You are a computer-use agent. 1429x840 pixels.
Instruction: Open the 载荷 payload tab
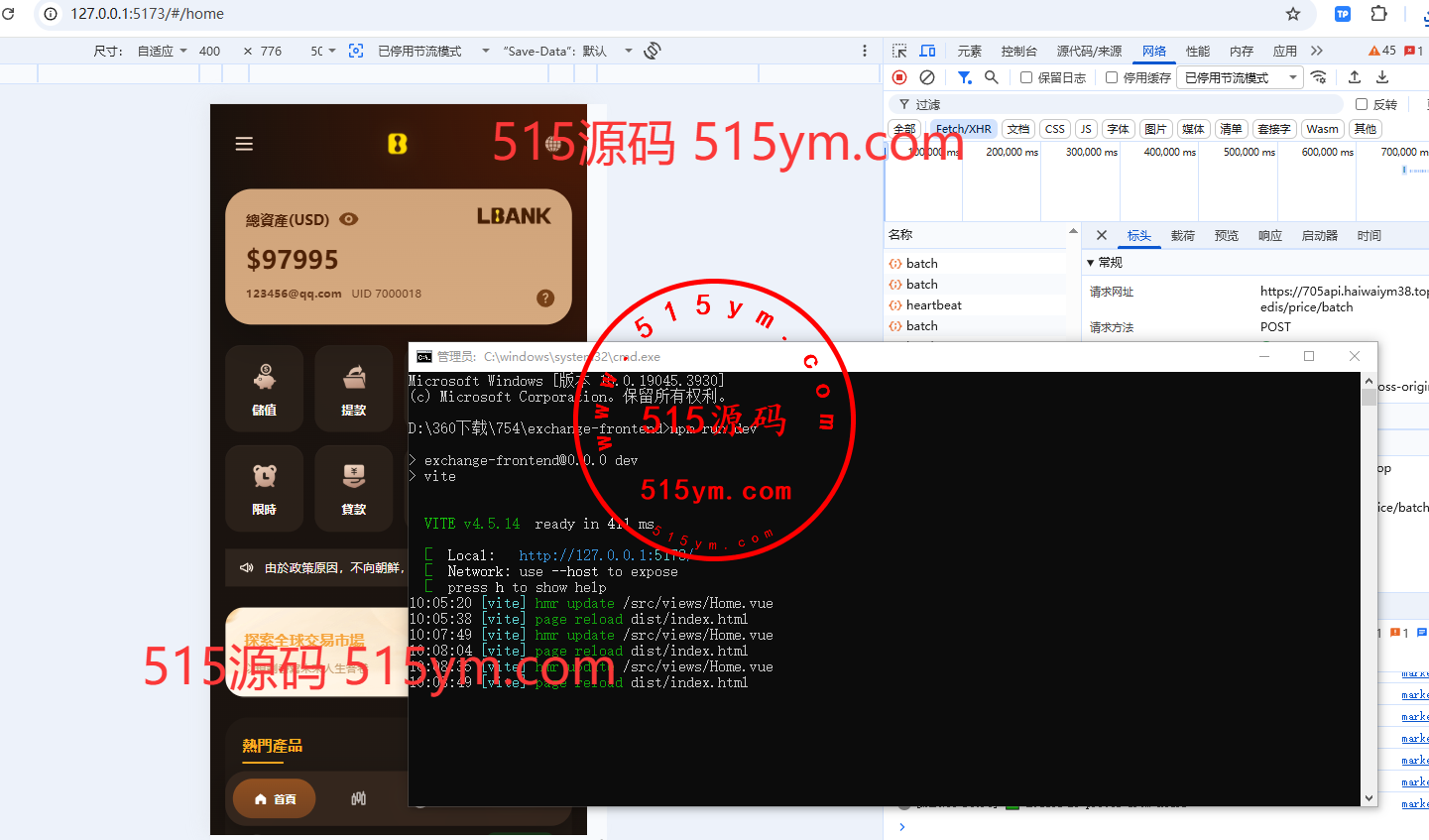(1183, 235)
